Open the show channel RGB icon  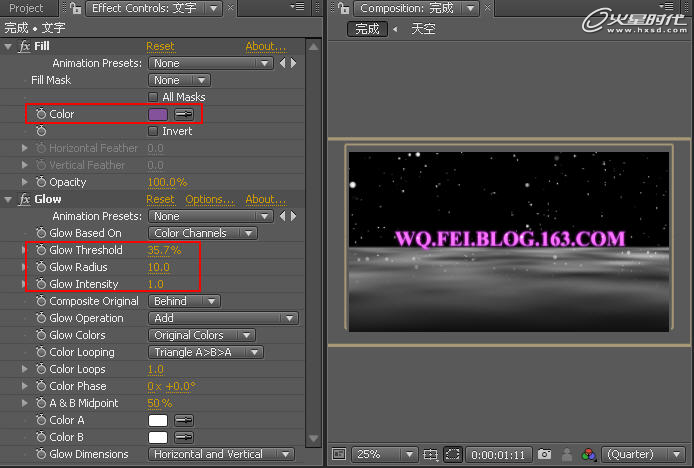coord(589,454)
